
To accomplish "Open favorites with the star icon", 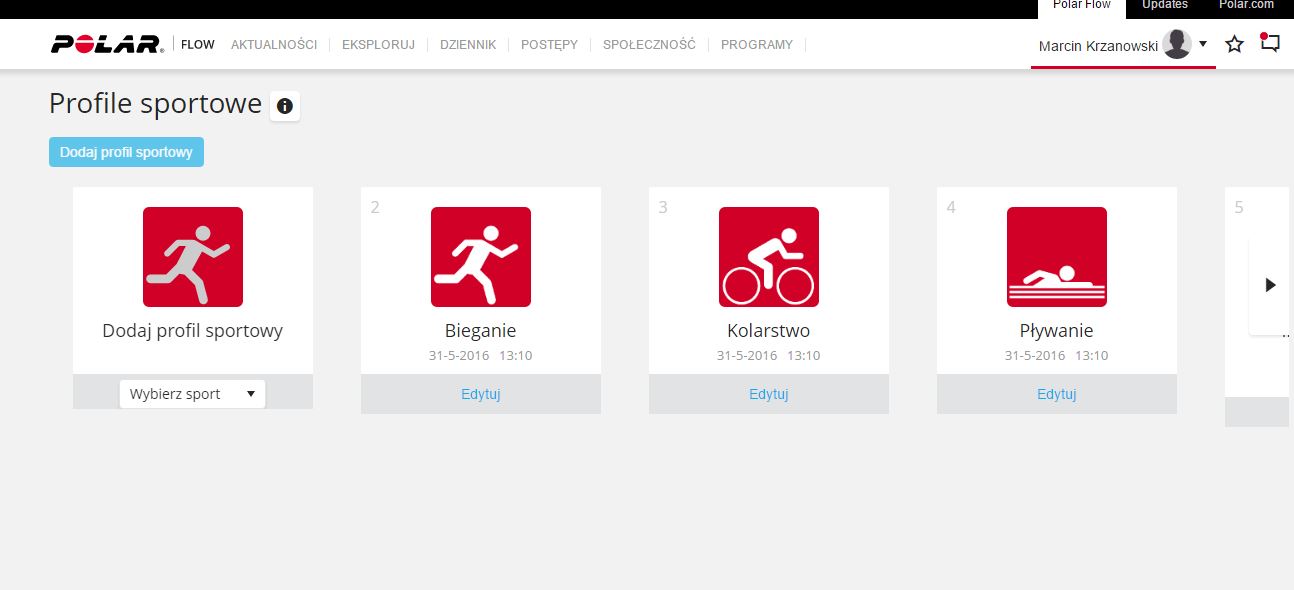I will [1235, 44].
